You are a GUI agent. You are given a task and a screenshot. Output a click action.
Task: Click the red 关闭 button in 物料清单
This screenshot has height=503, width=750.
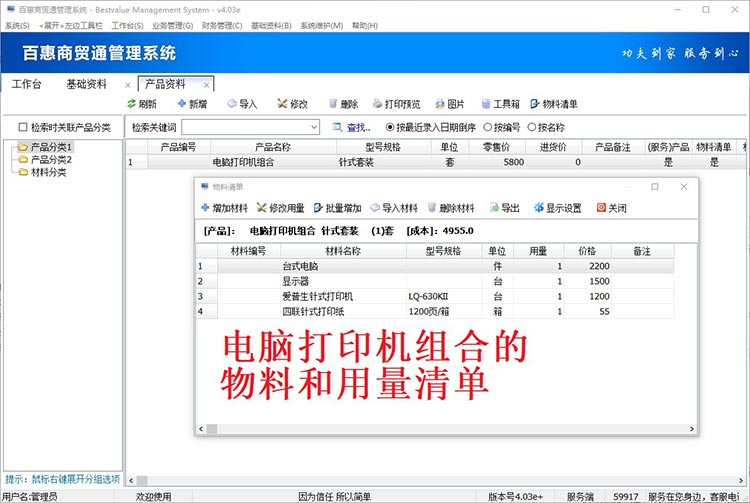[x=611, y=208]
